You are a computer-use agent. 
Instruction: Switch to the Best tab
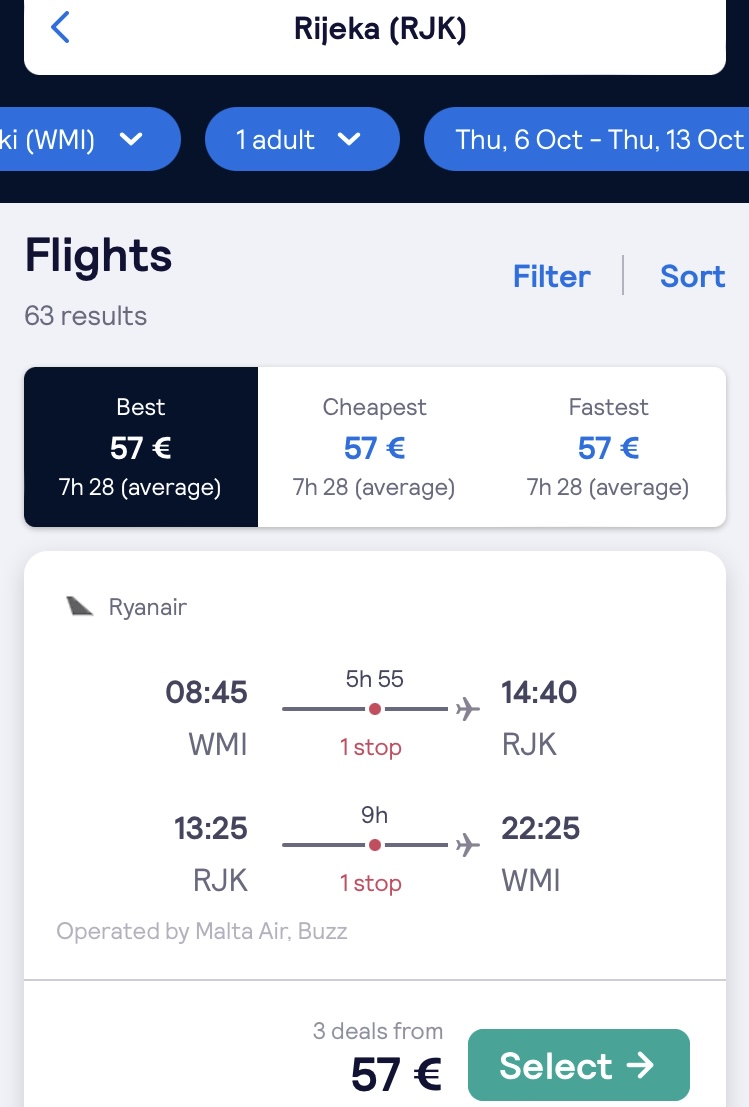[141, 447]
